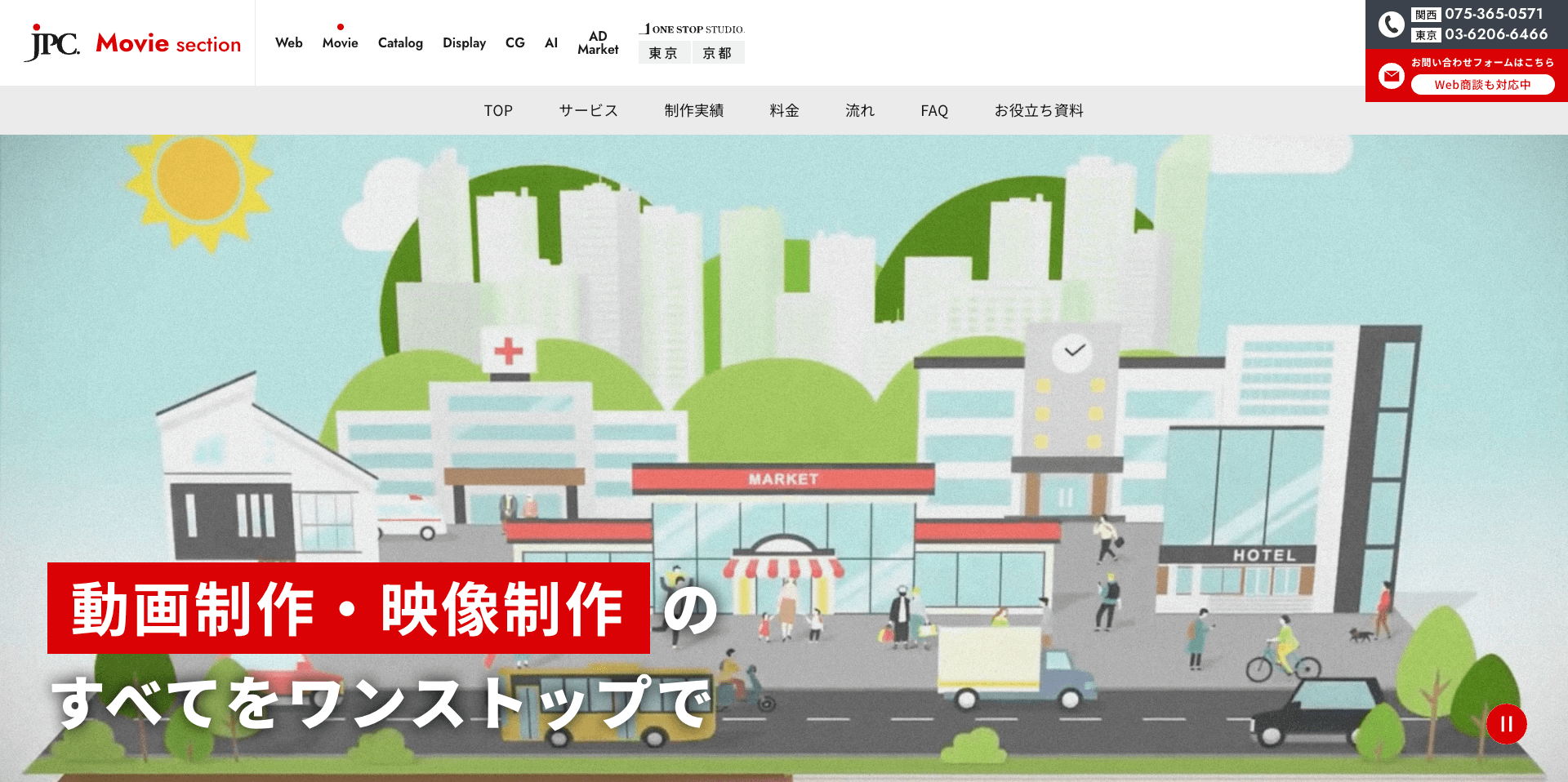Viewport: 1568px width, 782px height.
Task: Open the サービス navigation tab
Action: [x=588, y=110]
